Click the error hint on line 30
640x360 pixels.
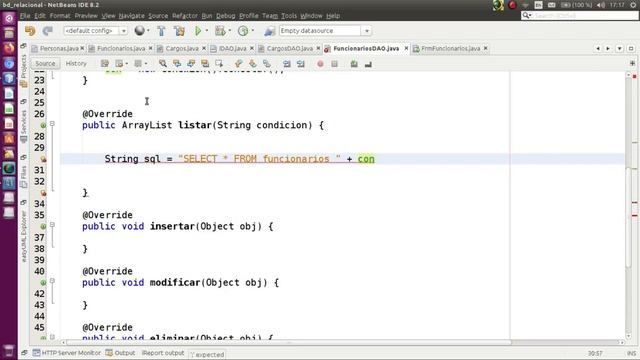coord(43,159)
